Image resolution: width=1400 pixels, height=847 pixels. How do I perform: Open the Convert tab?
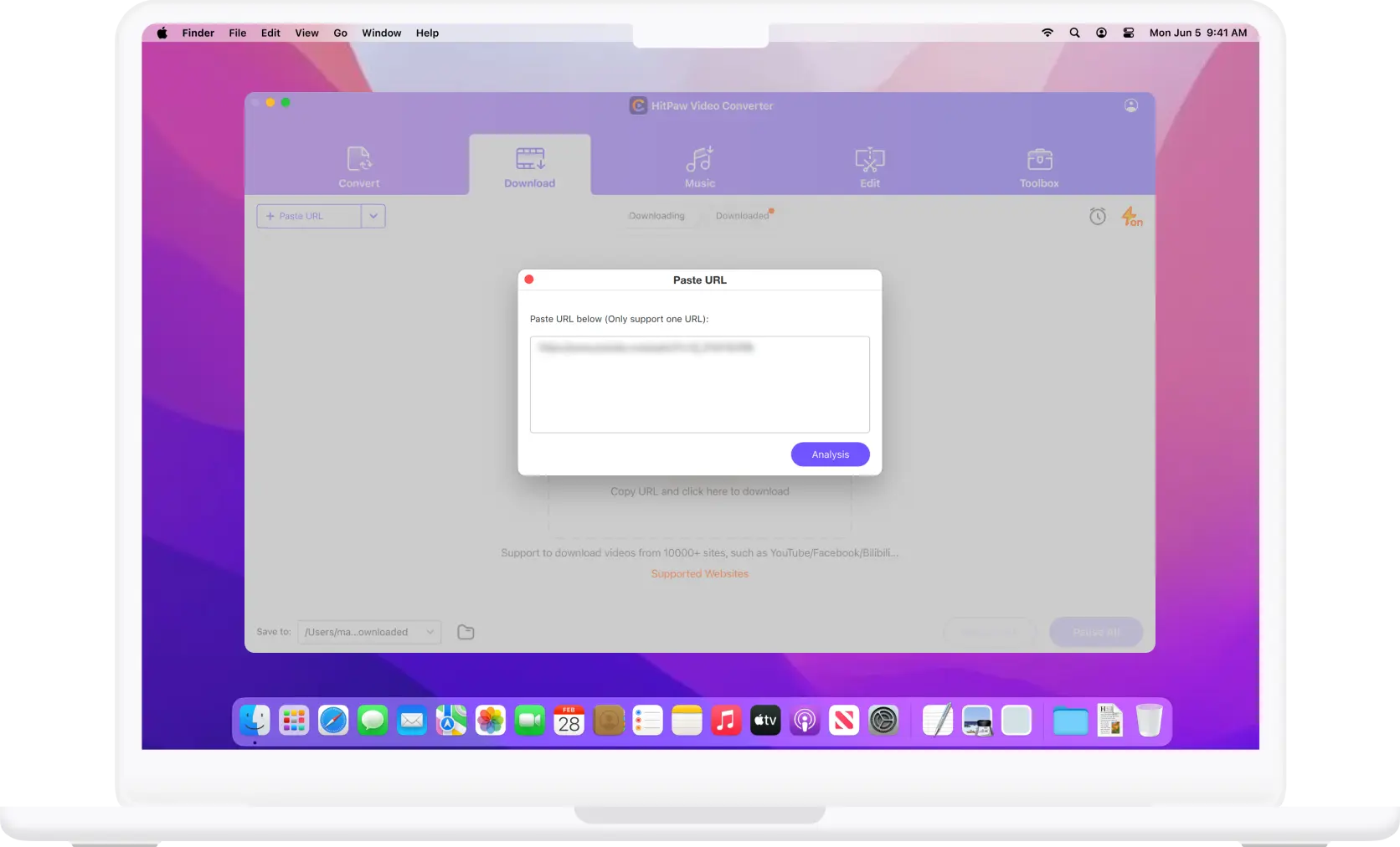pyautogui.click(x=358, y=167)
